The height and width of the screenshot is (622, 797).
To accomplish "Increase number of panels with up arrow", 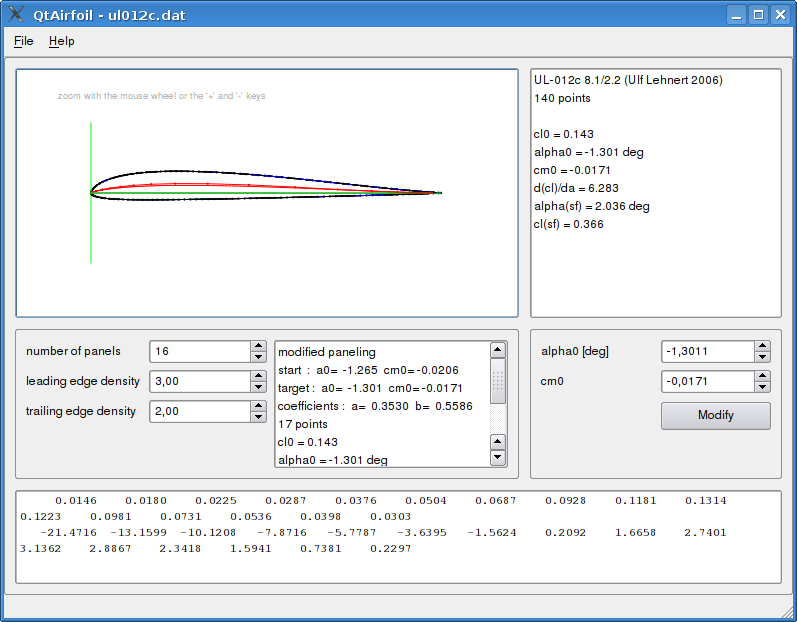I will [258, 346].
